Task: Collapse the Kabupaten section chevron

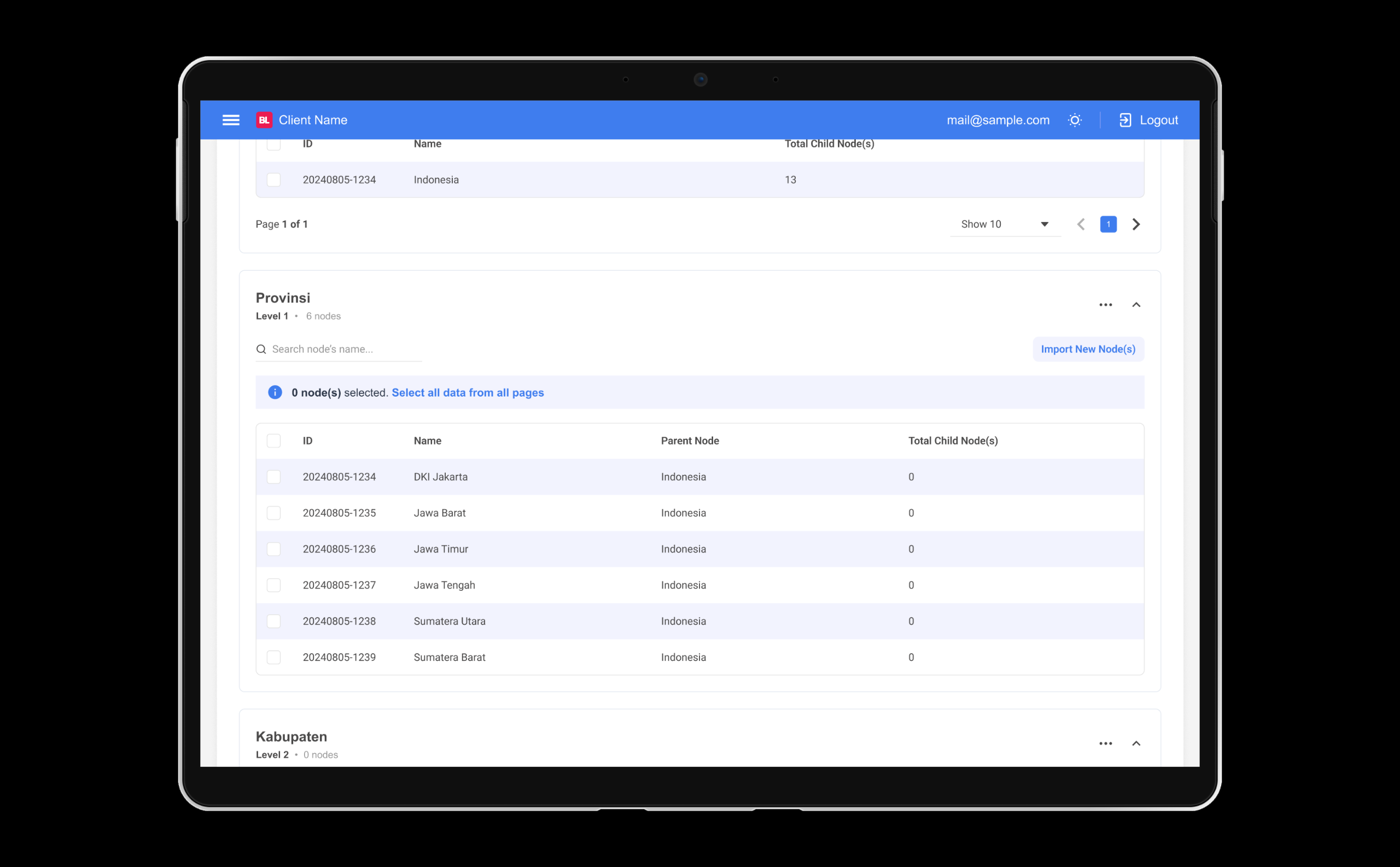Action: (1136, 743)
